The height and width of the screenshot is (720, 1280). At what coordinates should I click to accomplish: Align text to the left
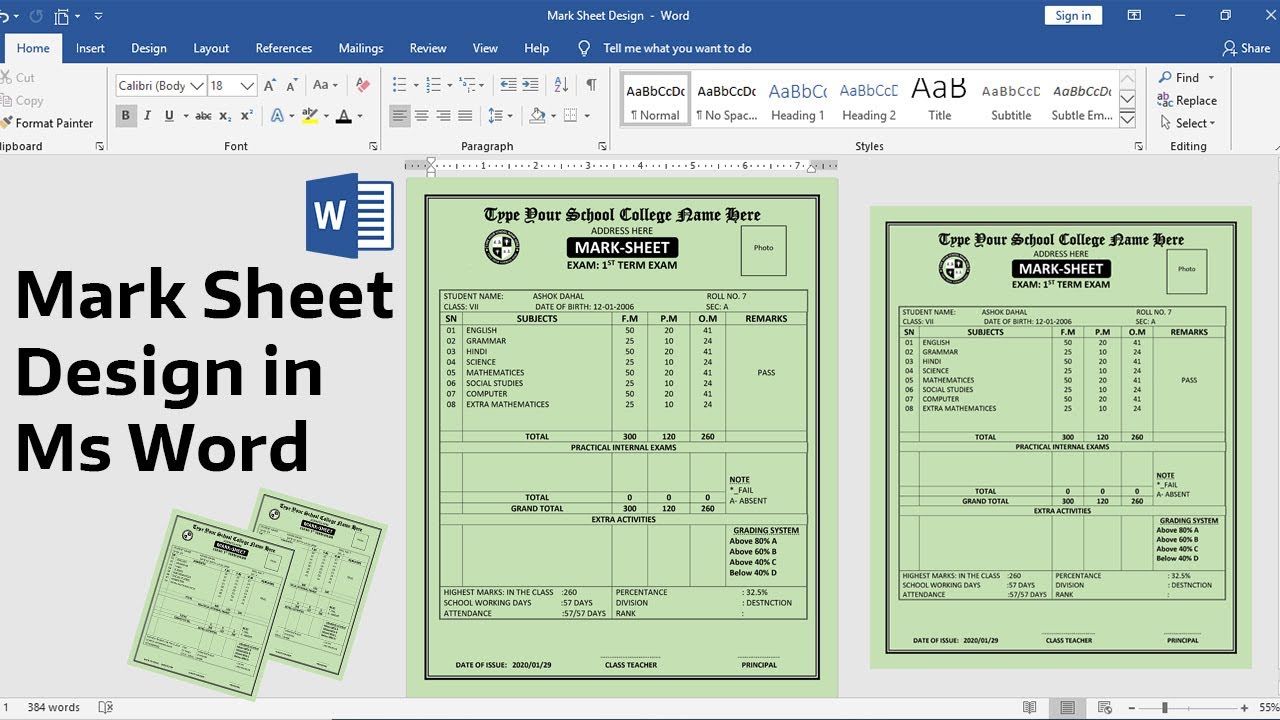click(x=400, y=116)
